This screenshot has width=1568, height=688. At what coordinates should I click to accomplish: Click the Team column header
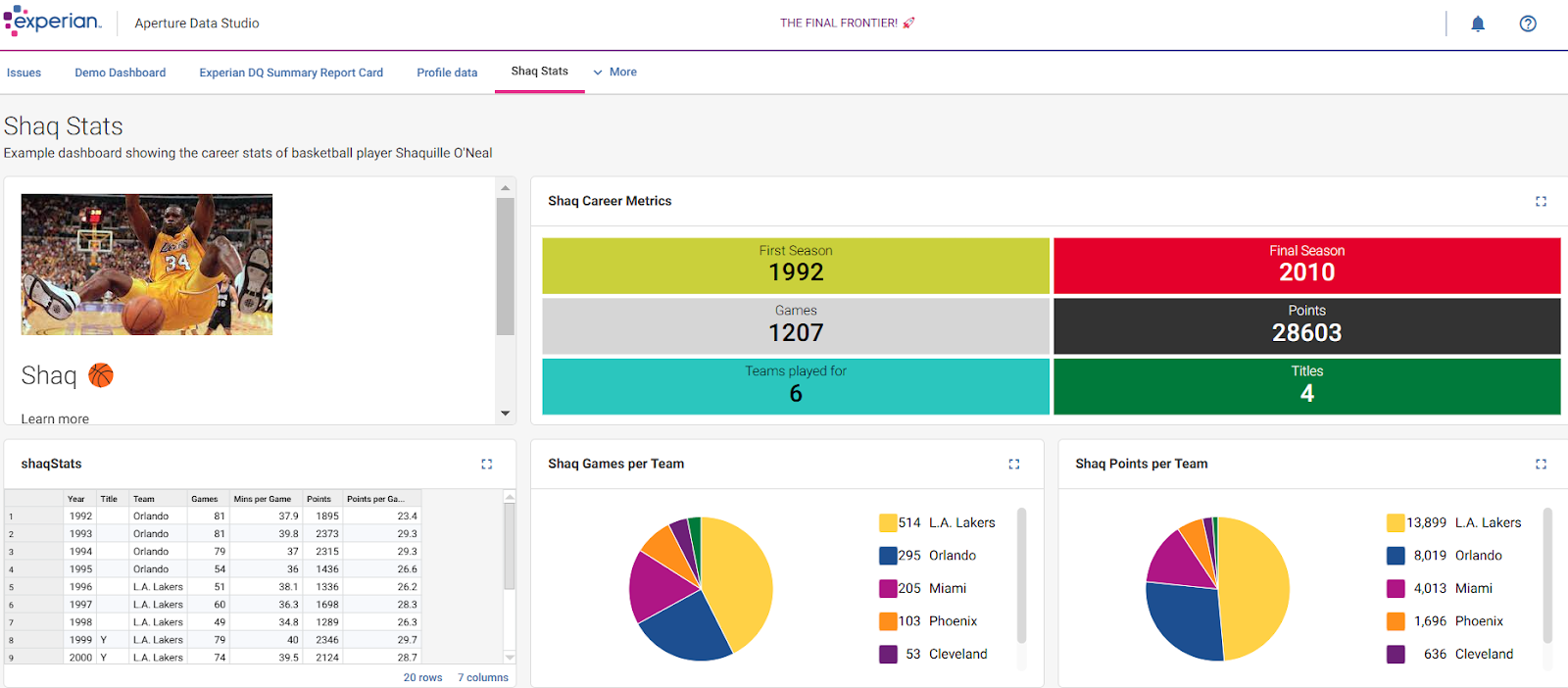(x=158, y=499)
